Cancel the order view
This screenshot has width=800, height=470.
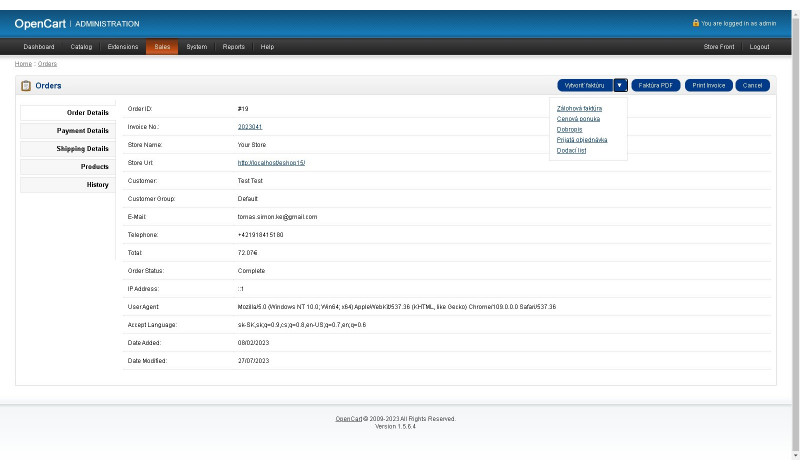[x=753, y=85]
